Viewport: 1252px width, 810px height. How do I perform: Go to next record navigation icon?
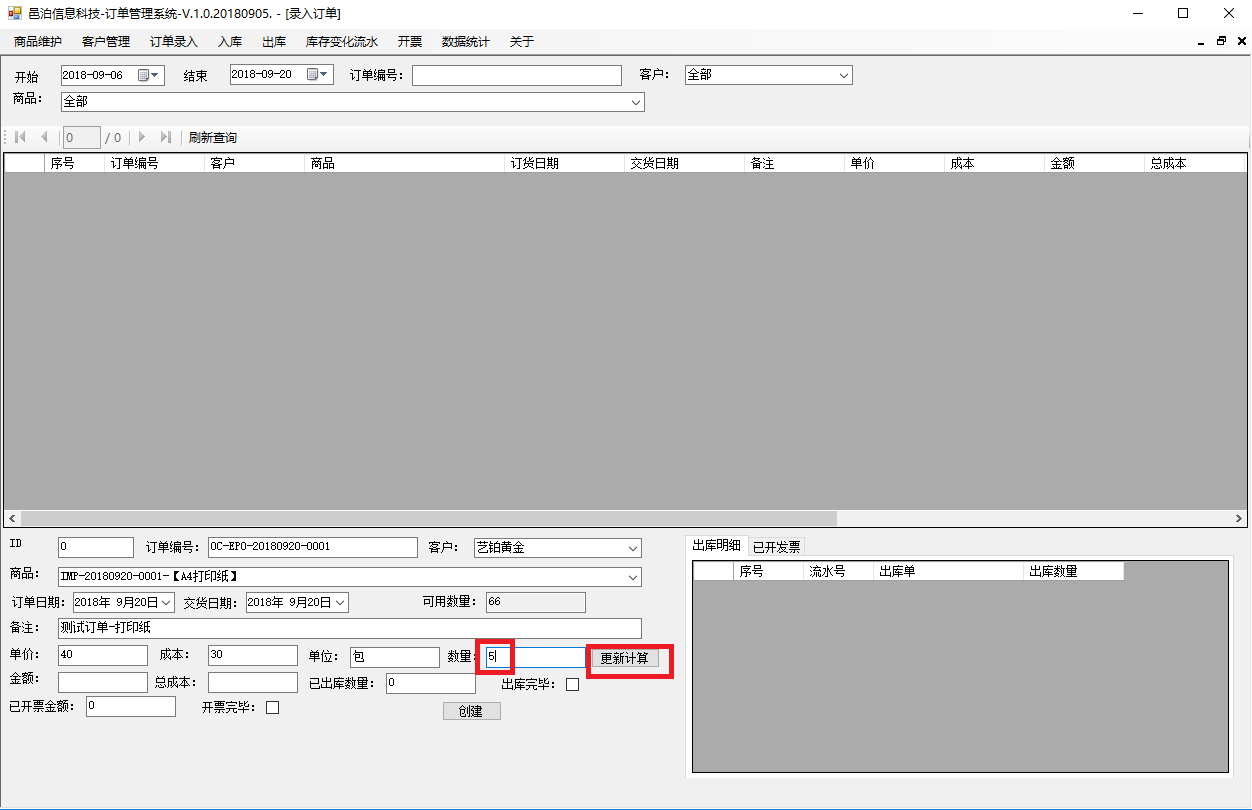coord(142,137)
